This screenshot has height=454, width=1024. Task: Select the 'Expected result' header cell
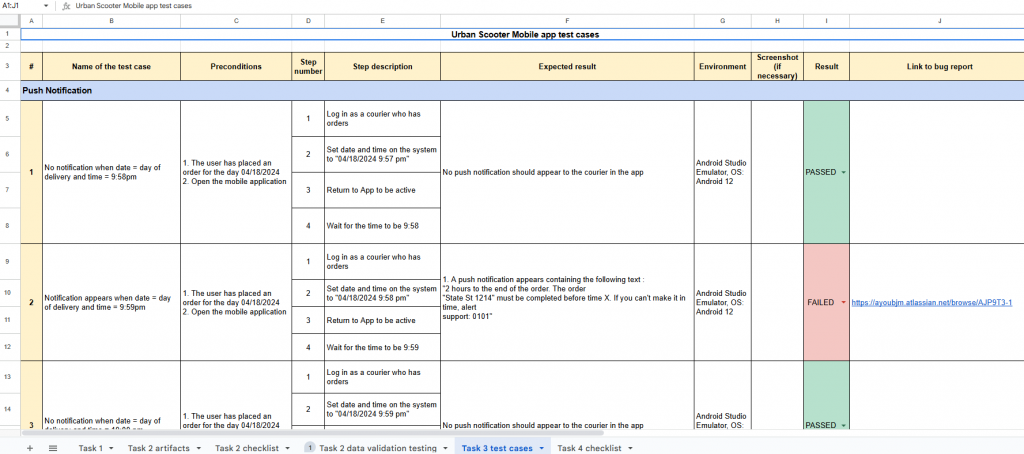click(567, 66)
